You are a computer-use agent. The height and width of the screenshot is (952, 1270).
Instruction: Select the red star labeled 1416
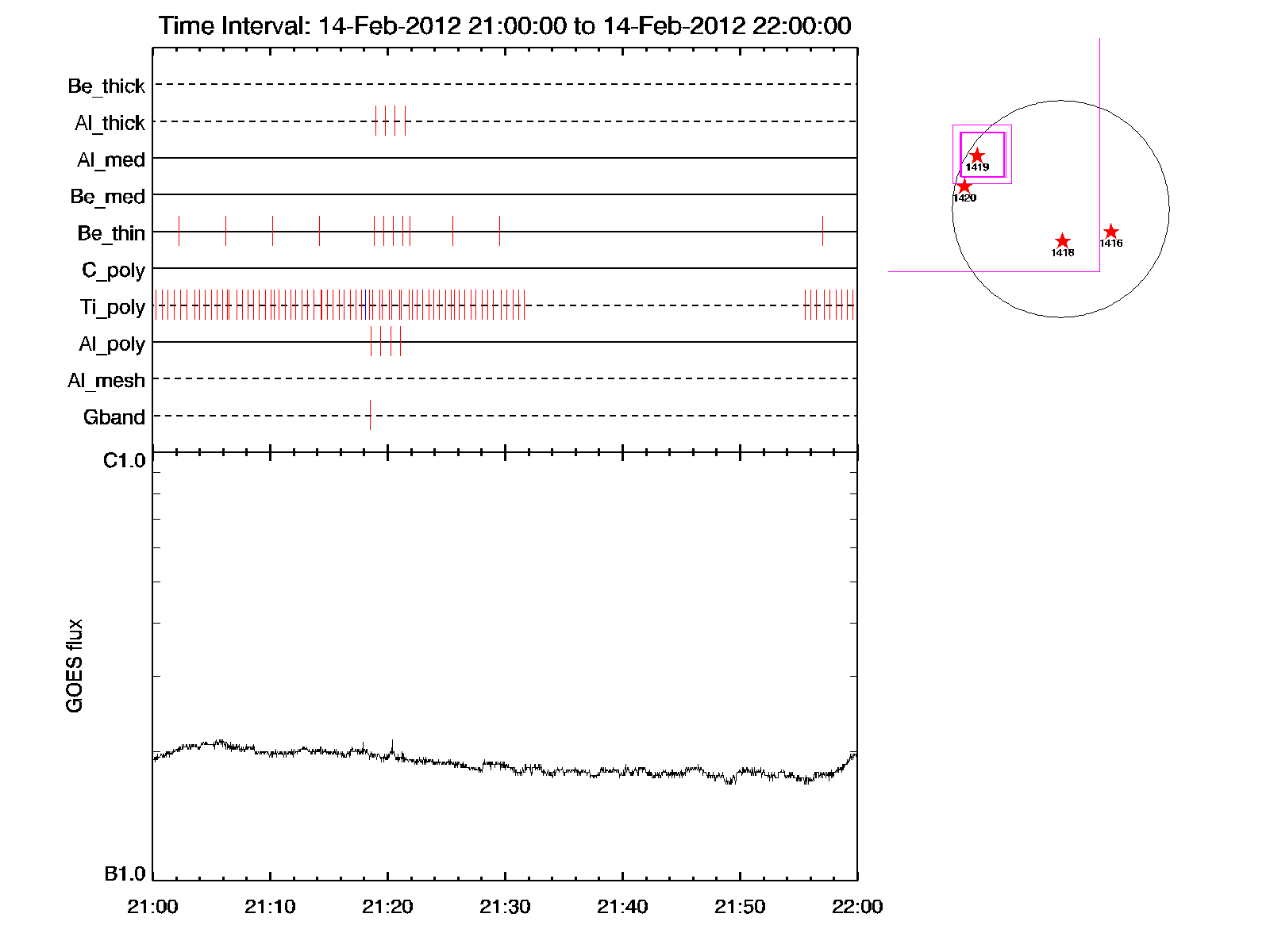(x=1110, y=232)
